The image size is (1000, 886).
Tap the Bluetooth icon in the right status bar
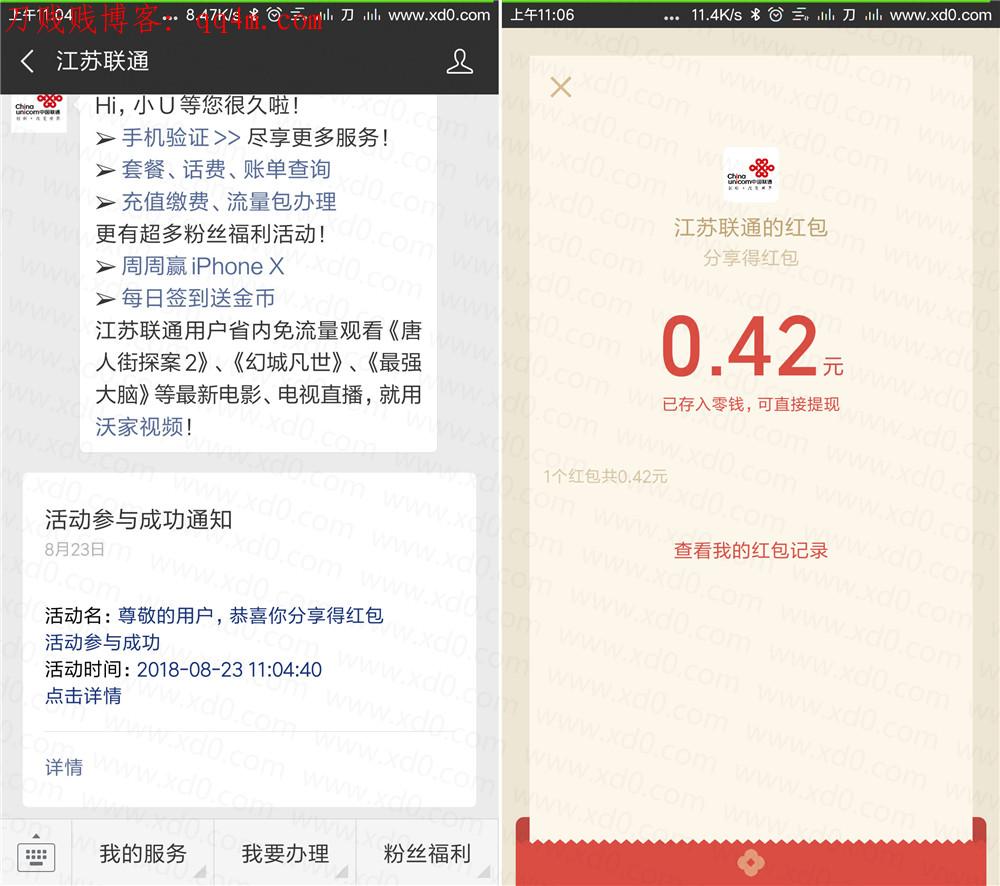pos(755,15)
